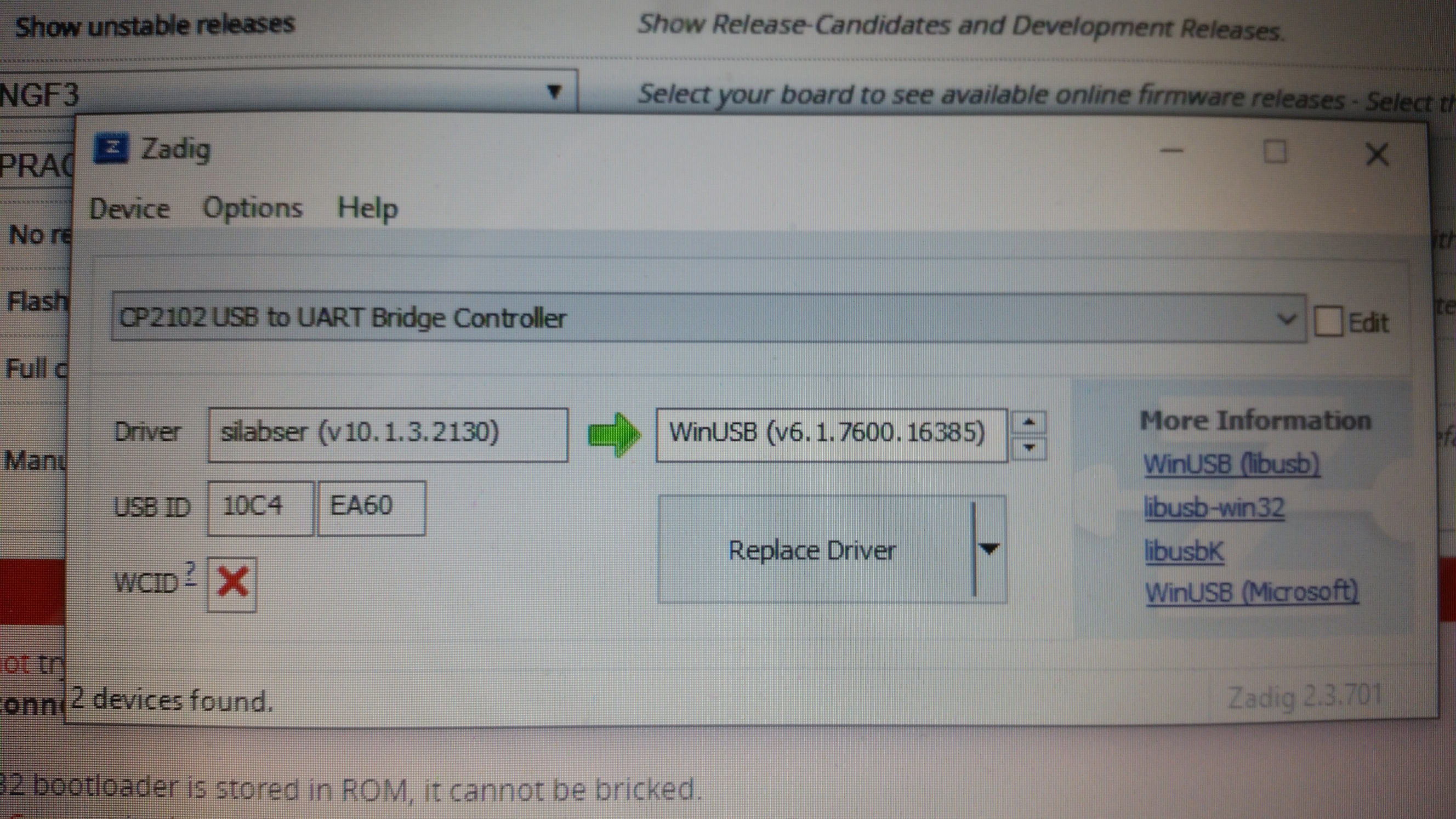Image resolution: width=1456 pixels, height=819 pixels.
Task: Open the WinUSB (libusb) information link
Action: [x=1232, y=465]
